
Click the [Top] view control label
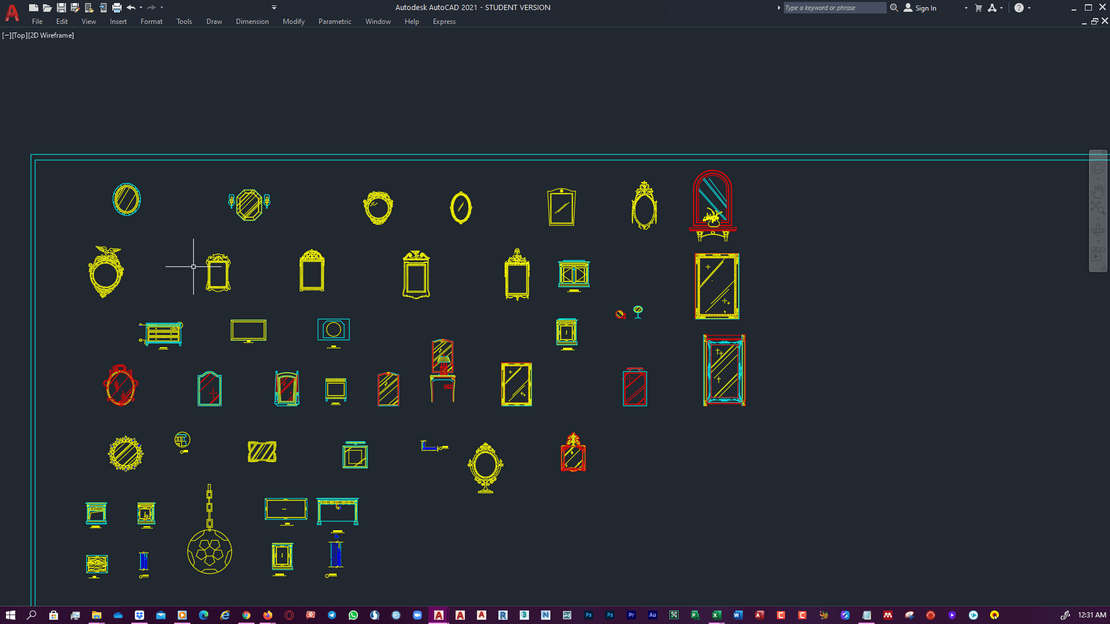point(21,35)
